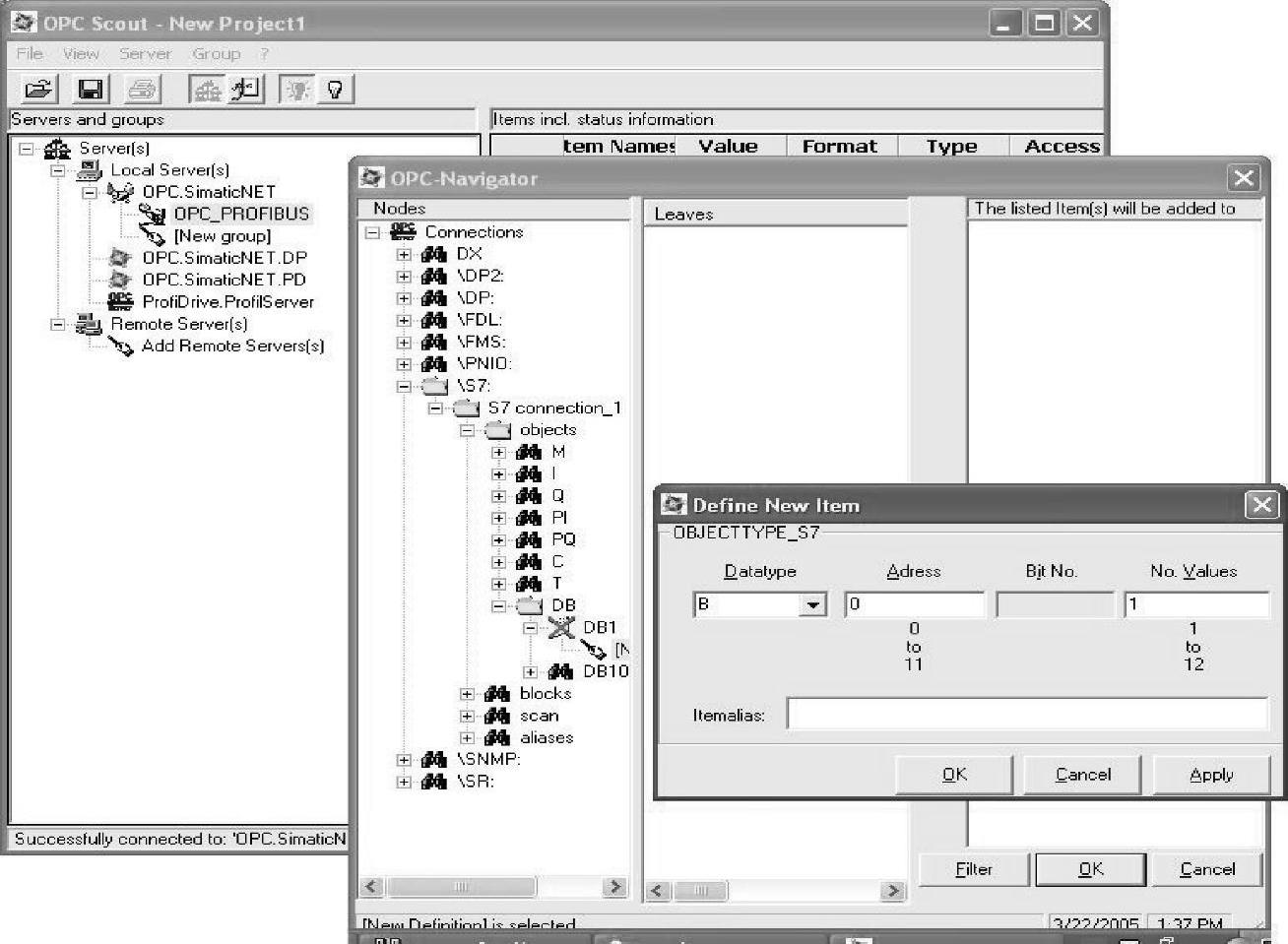Expand the \PNIO: node
Screen dimensions: 1288x944
click(x=404, y=364)
